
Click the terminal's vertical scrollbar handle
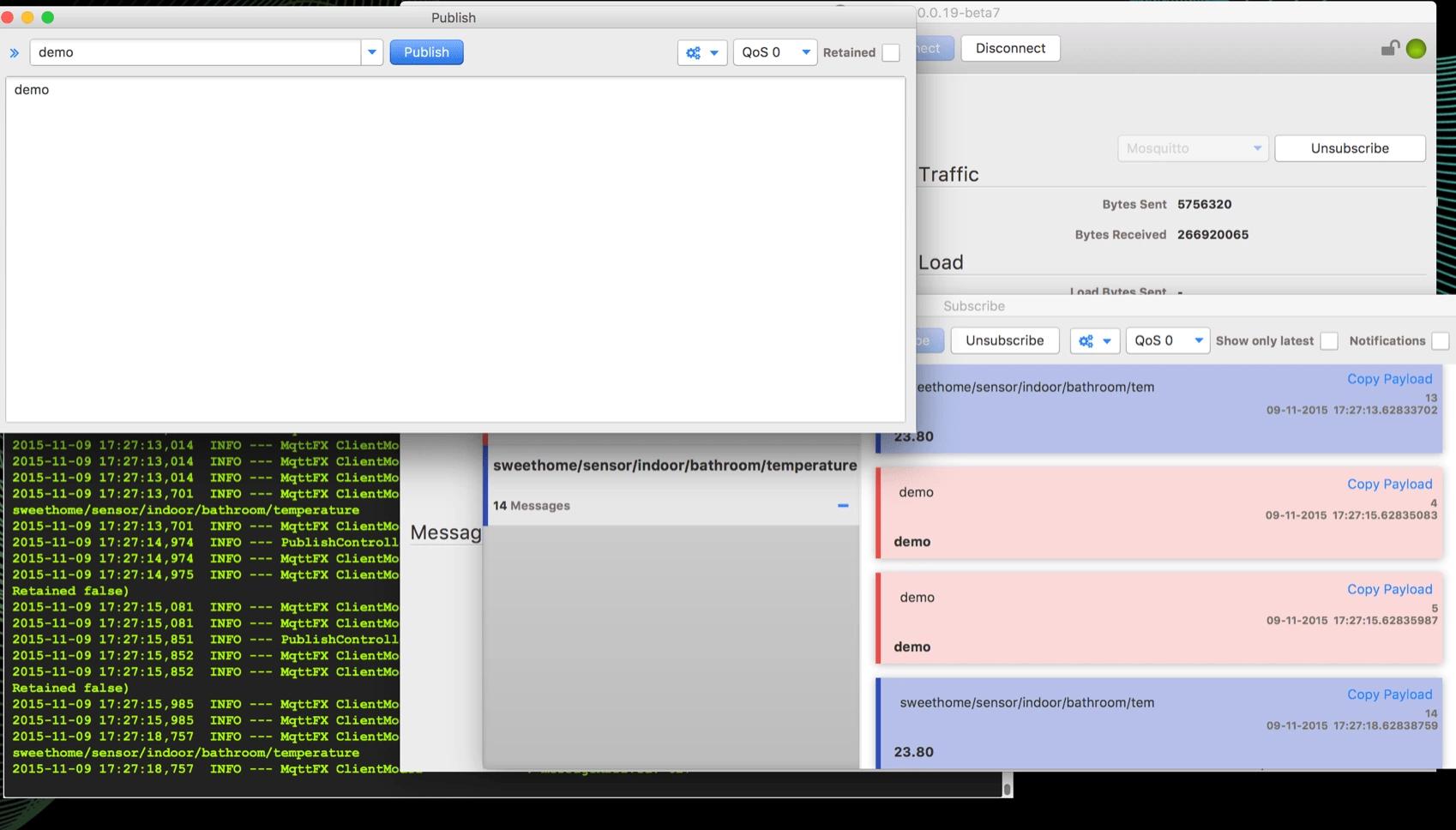pyautogui.click(x=1007, y=787)
